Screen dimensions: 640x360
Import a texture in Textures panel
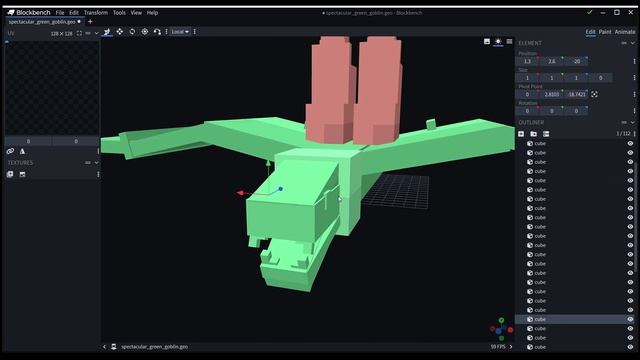10,174
